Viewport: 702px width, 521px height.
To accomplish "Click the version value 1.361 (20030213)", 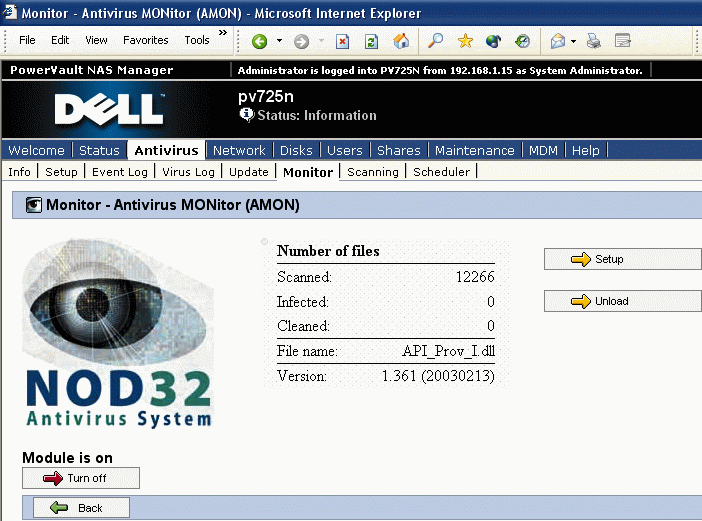I will pos(438,376).
